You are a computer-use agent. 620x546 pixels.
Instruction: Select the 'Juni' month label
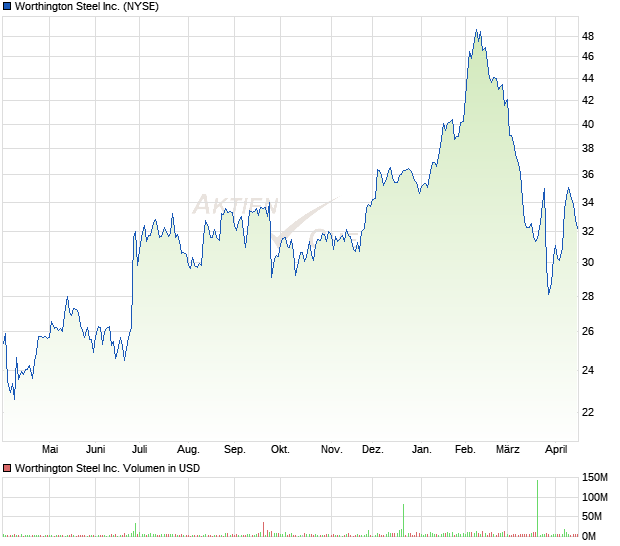tap(95, 450)
